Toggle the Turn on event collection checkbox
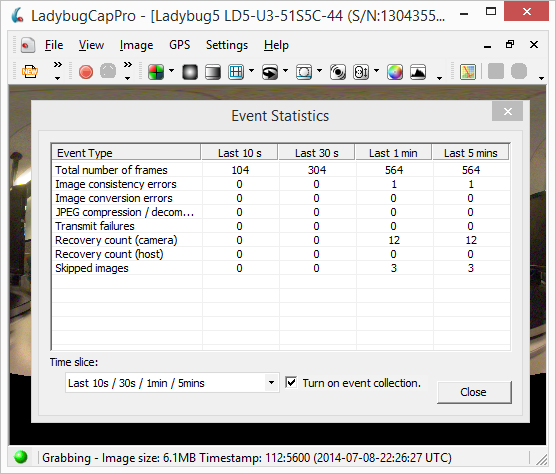Image resolution: width=556 pixels, height=474 pixels. click(291, 383)
